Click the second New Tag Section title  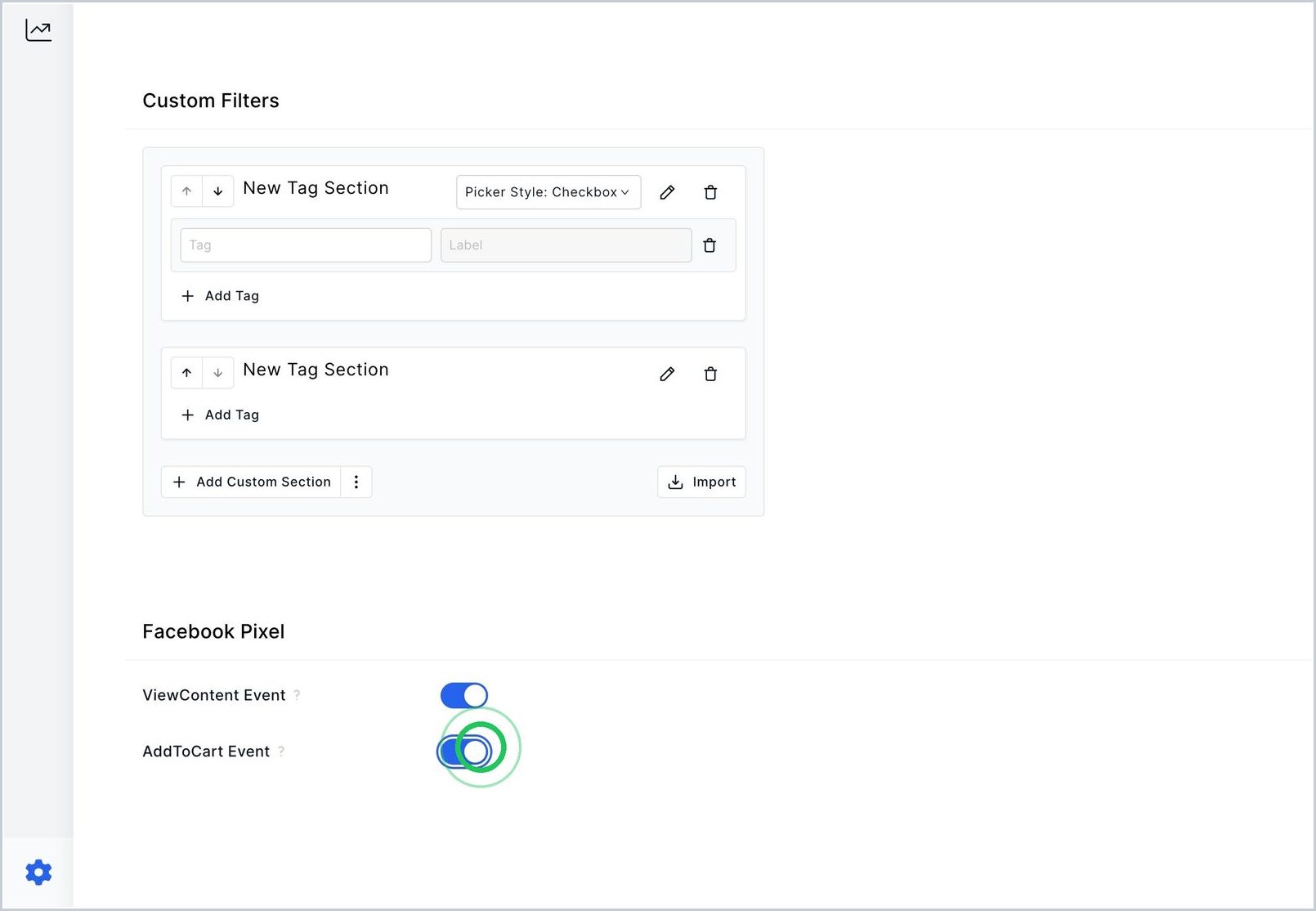coord(316,370)
